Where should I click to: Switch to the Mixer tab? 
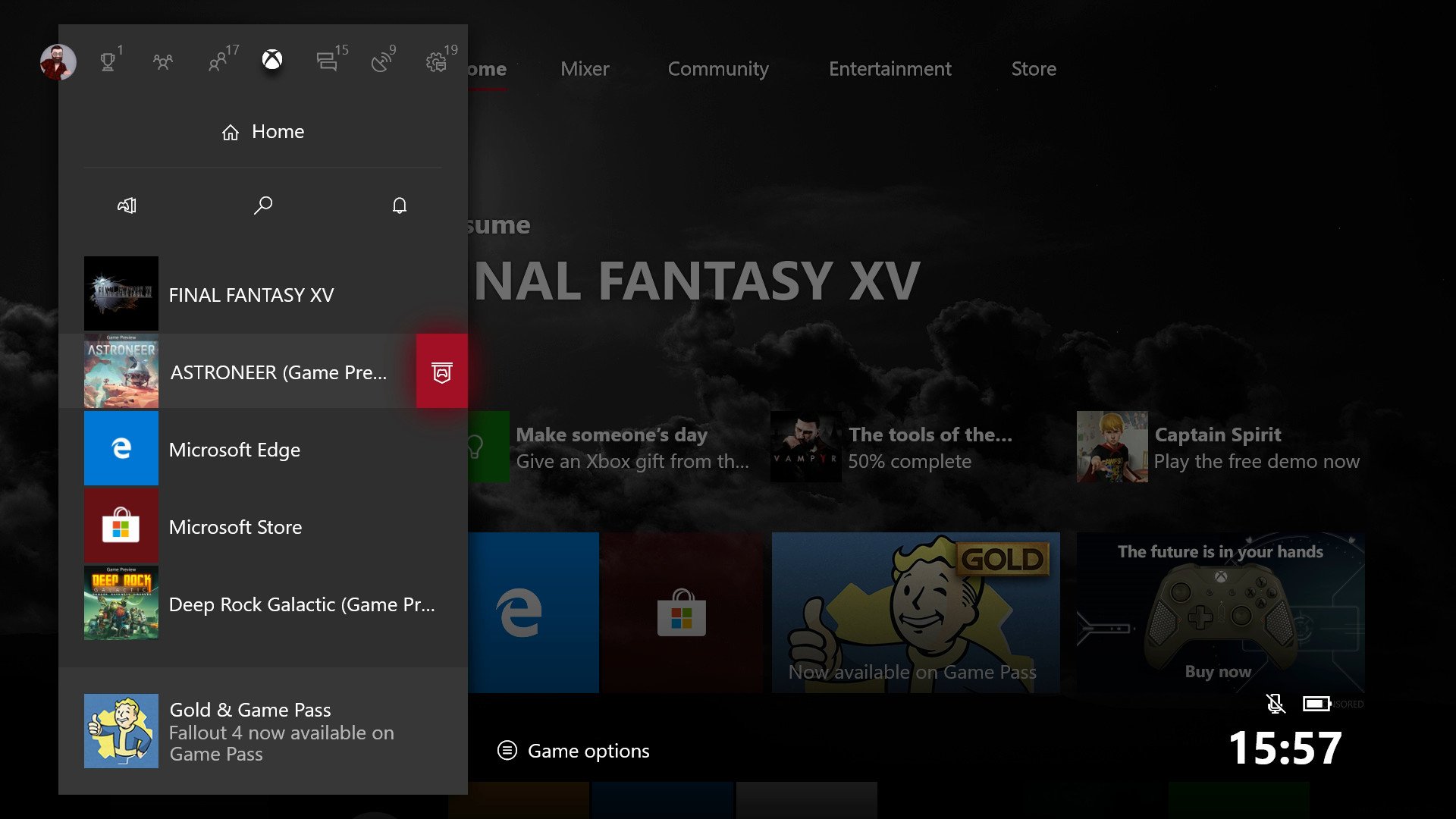(585, 69)
